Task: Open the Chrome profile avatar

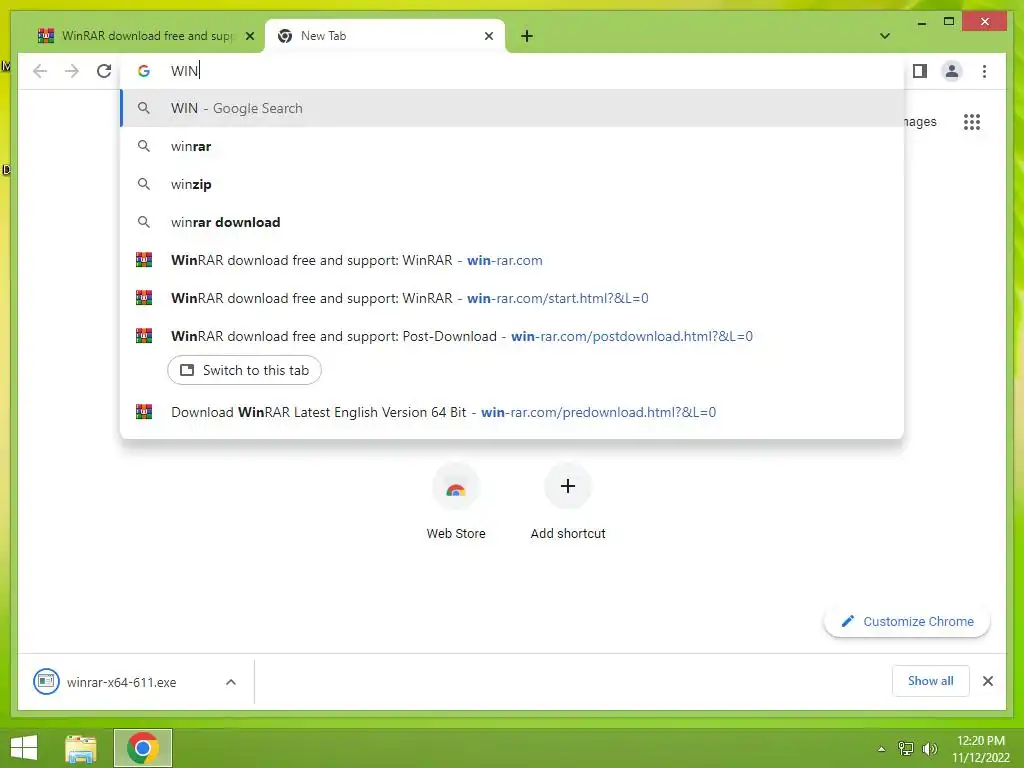Action: coord(952,71)
